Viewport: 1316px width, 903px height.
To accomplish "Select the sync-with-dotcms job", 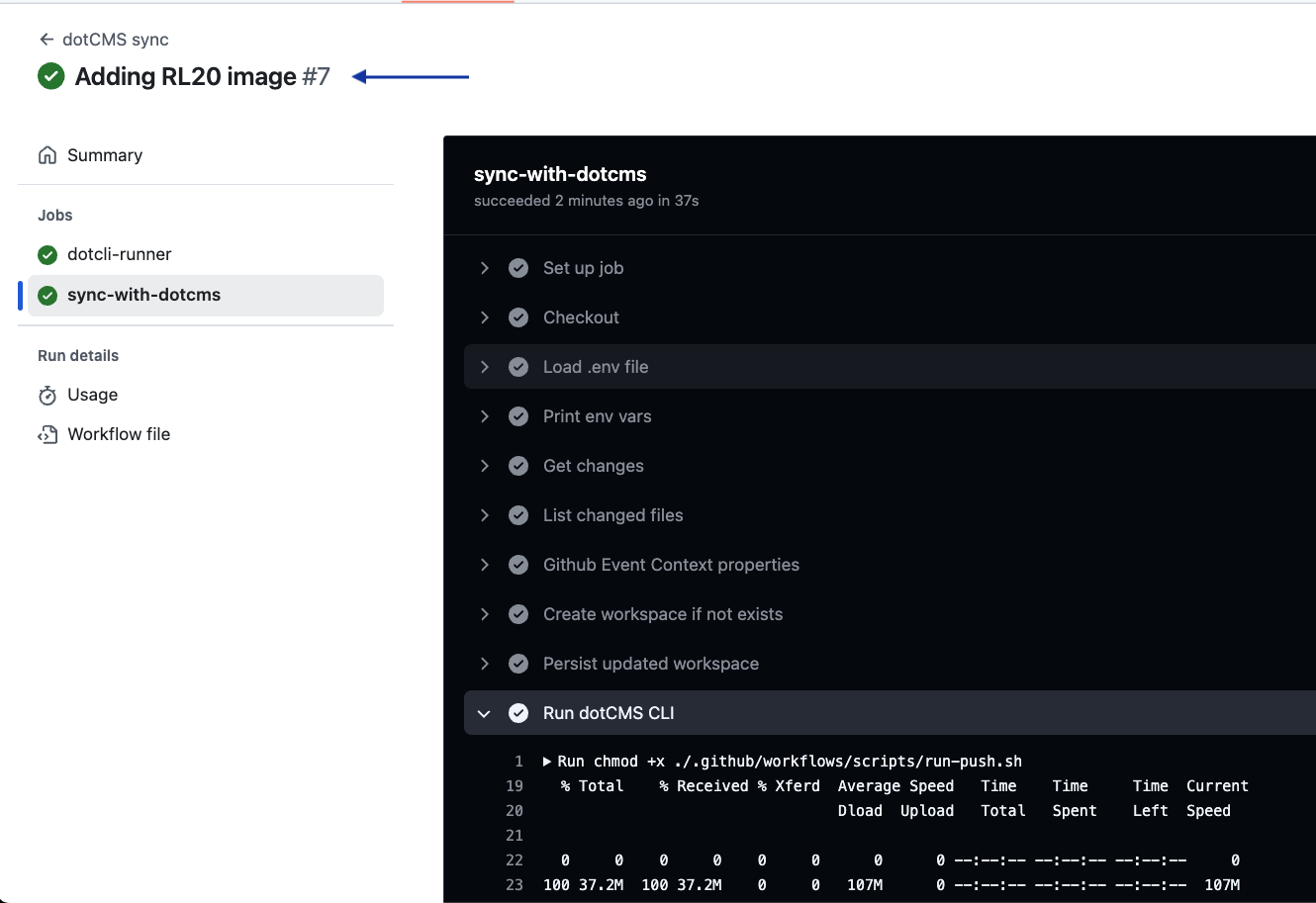I will point(143,295).
